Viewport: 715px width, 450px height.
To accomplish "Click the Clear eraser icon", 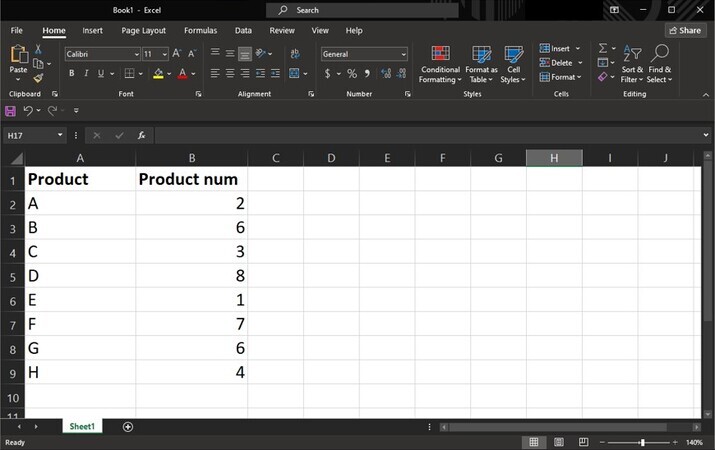I will (x=603, y=77).
